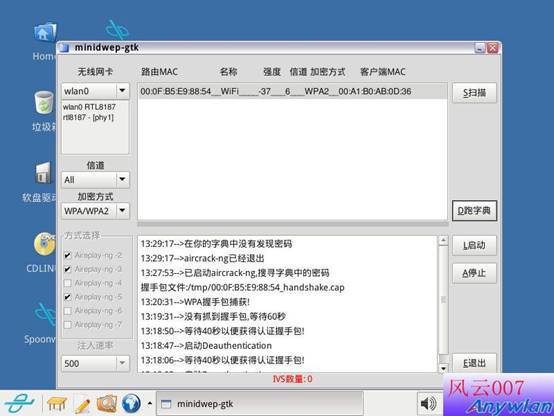Launch the screenshot camera icon in taskbar

(x=107, y=403)
